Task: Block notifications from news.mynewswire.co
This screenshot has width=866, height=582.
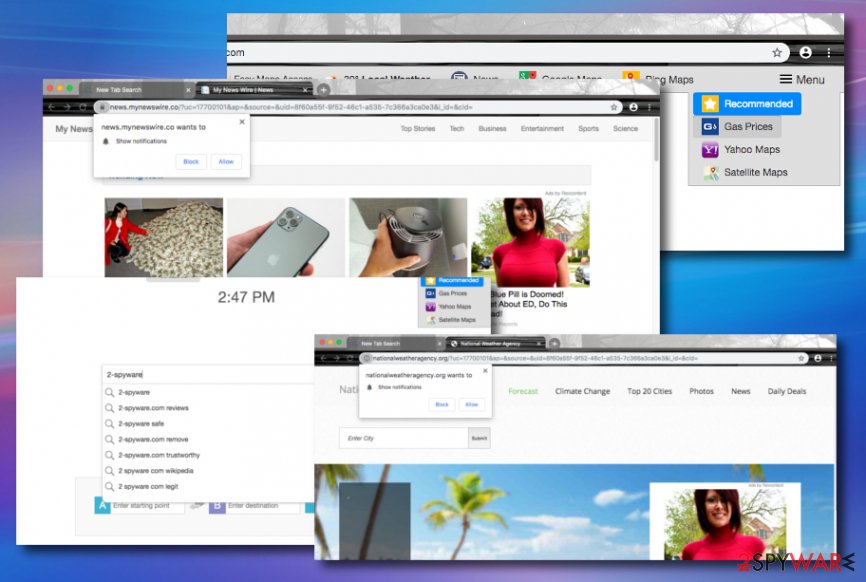Action: pos(191,162)
